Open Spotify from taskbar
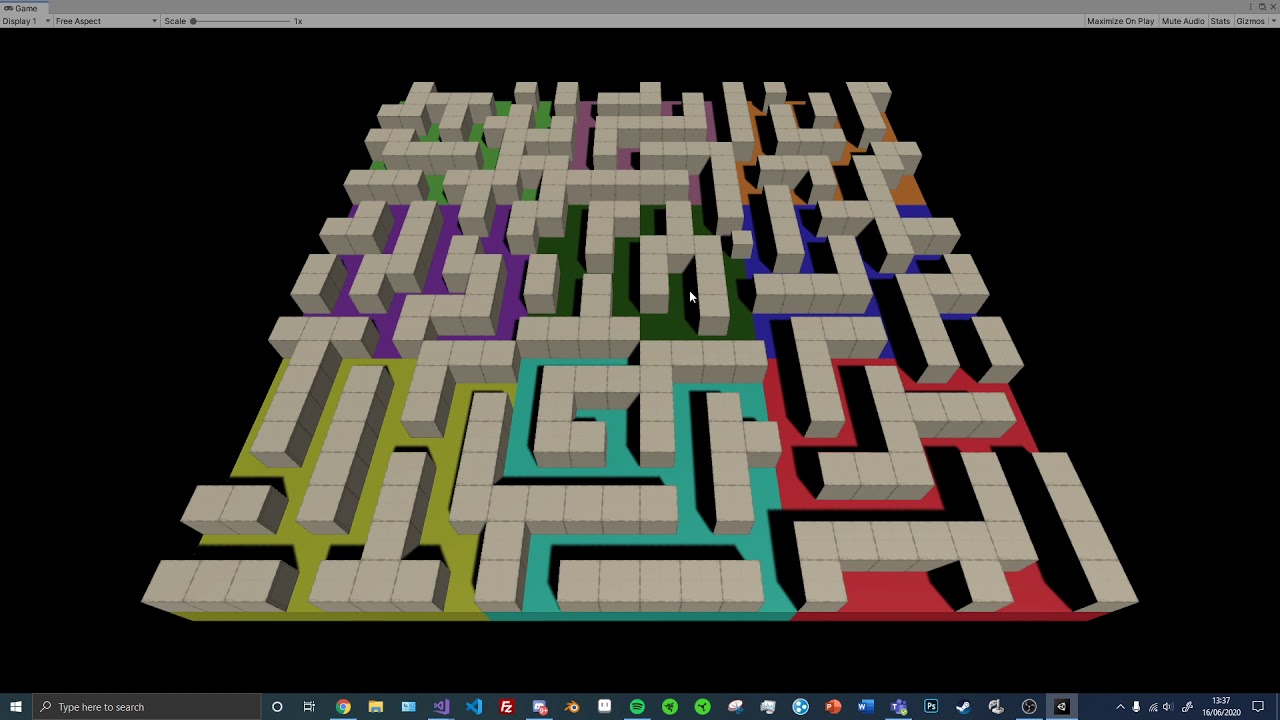This screenshot has height=720, width=1280. (637, 707)
